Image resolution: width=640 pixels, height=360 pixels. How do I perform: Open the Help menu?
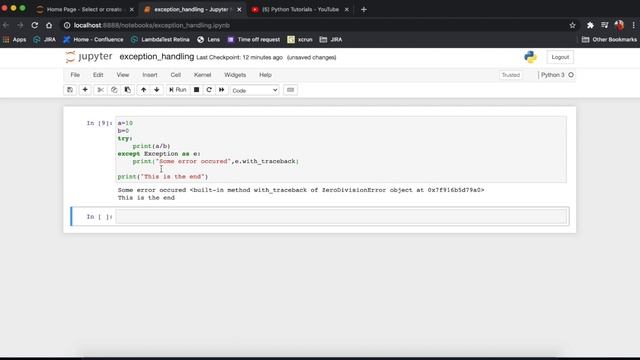click(x=265, y=75)
